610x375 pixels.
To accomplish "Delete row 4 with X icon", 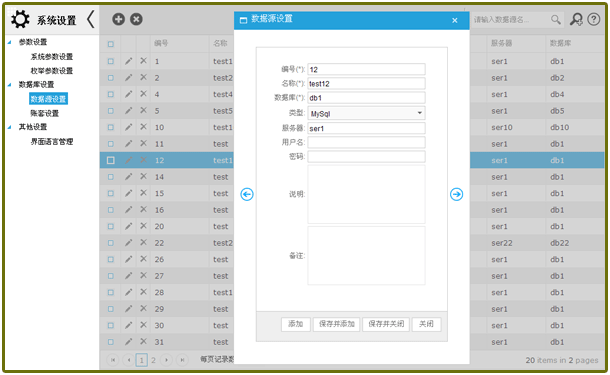I will tap(144, 94).
